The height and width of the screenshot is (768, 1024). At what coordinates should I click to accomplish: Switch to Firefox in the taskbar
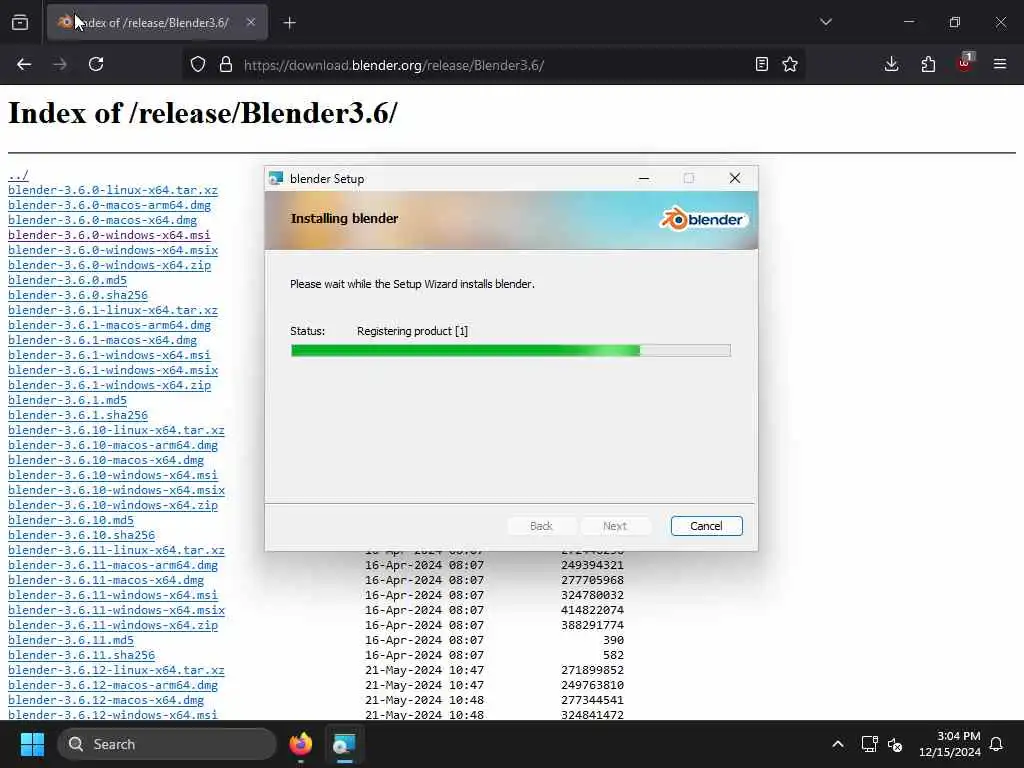[x=300, y=744]
